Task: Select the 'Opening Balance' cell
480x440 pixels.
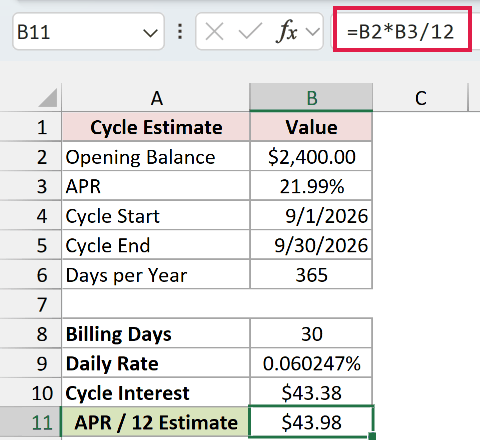Action: pyautogui.click(x=156, y=157)
